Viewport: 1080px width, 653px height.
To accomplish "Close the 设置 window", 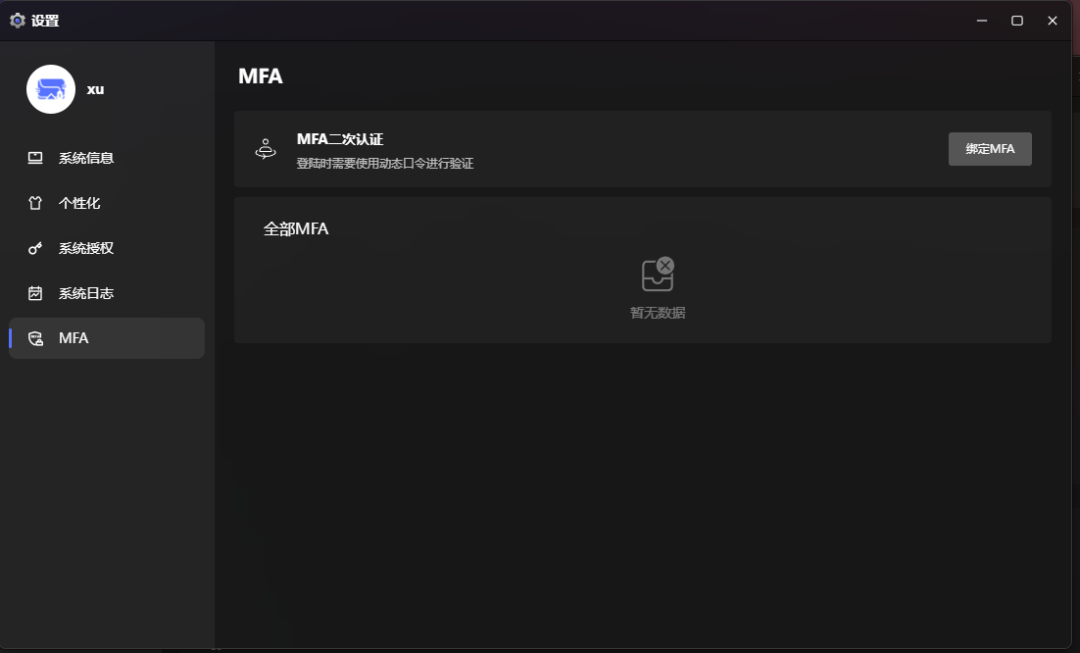I will (x=1052, y=20).
